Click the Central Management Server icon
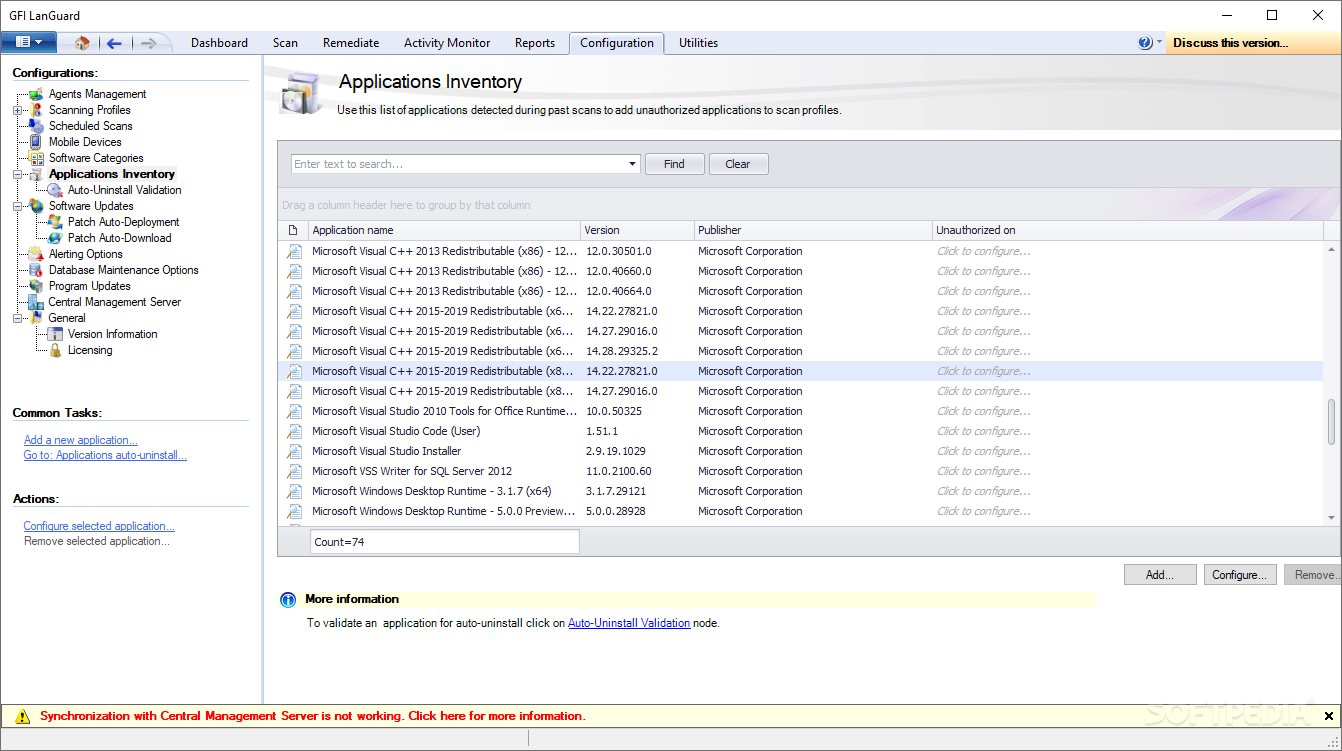This screenshot has height=751, width=1342. coord(36,302)
